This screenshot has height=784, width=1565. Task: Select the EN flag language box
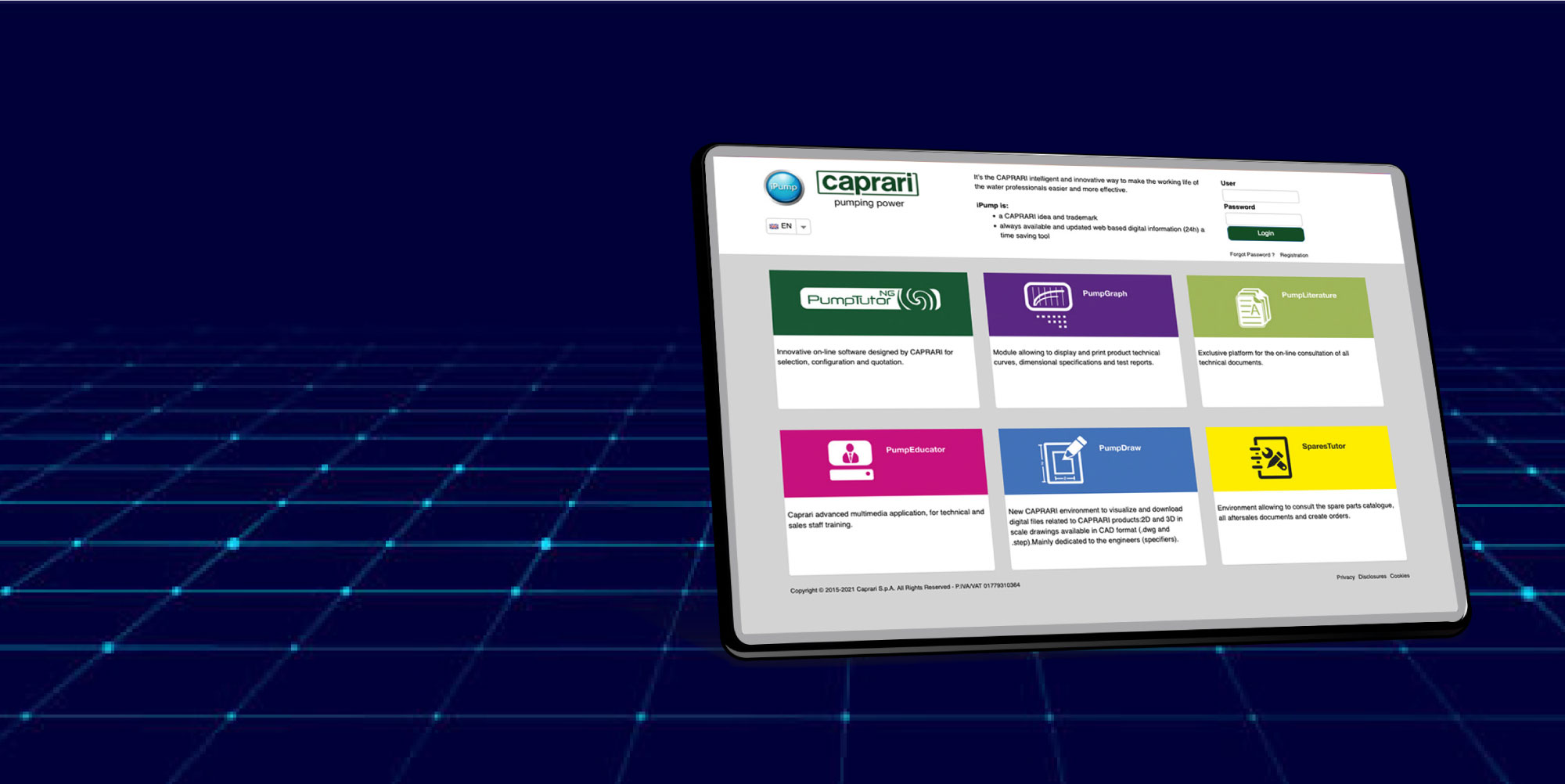point(781,226)
